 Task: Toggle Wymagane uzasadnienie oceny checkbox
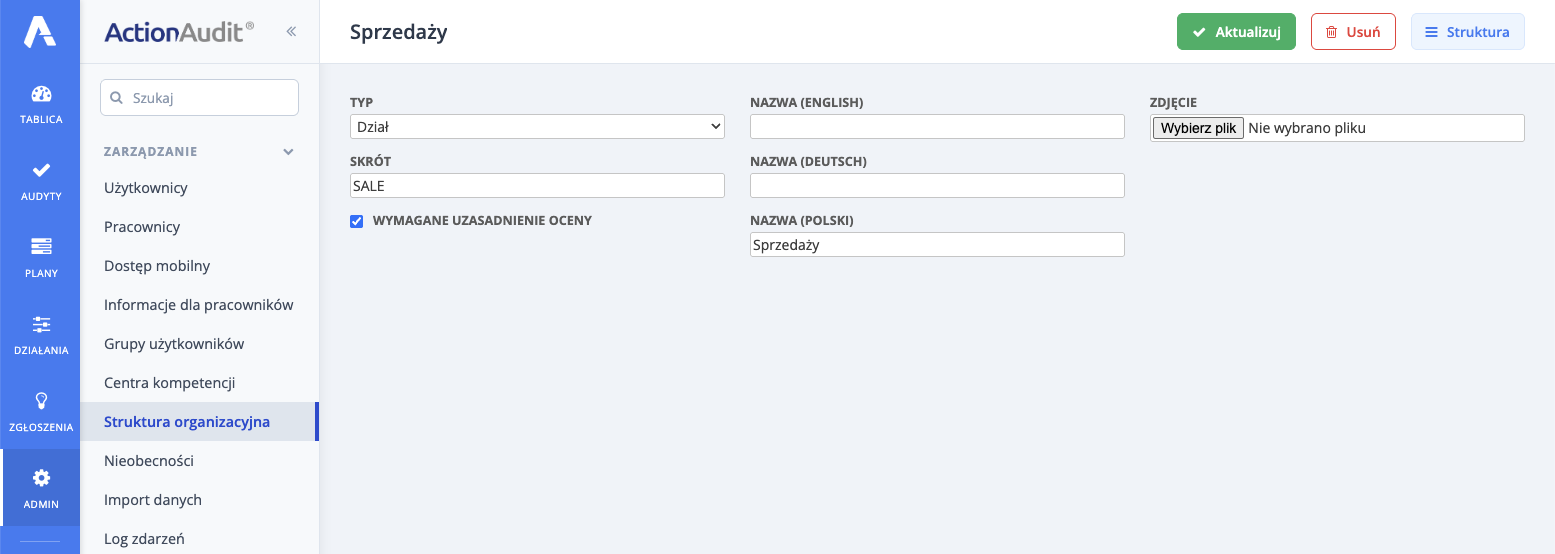click(x=357, y=221)
